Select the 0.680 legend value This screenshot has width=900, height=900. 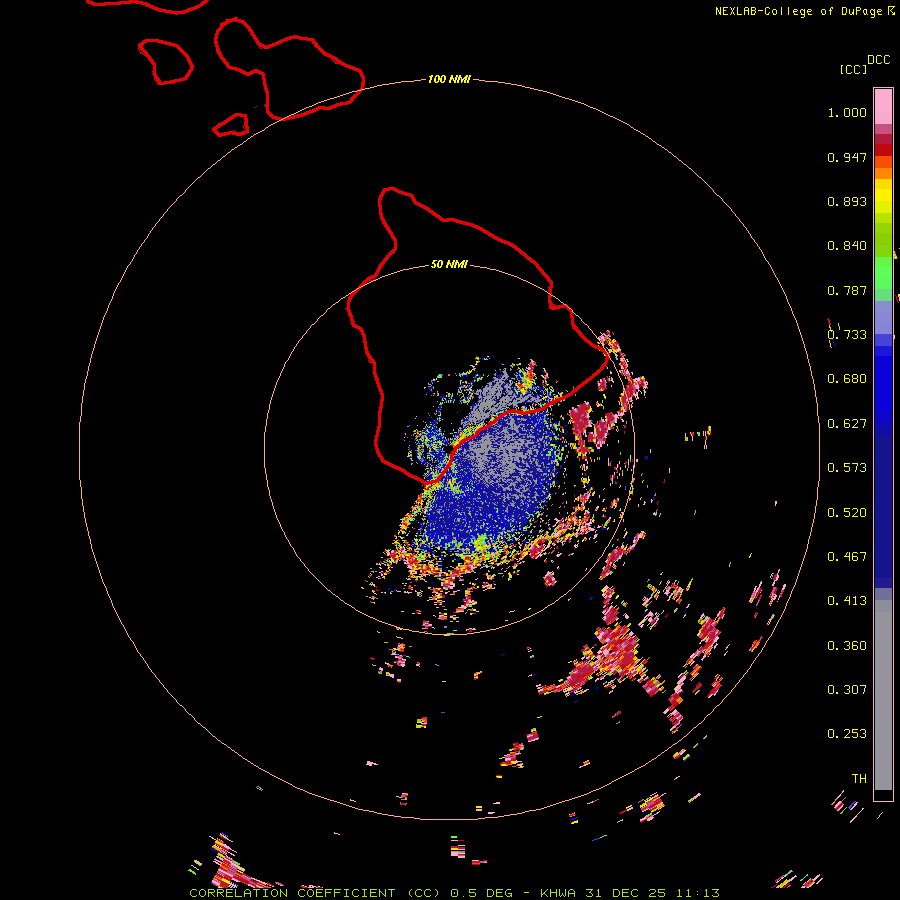tap(847, 379)
